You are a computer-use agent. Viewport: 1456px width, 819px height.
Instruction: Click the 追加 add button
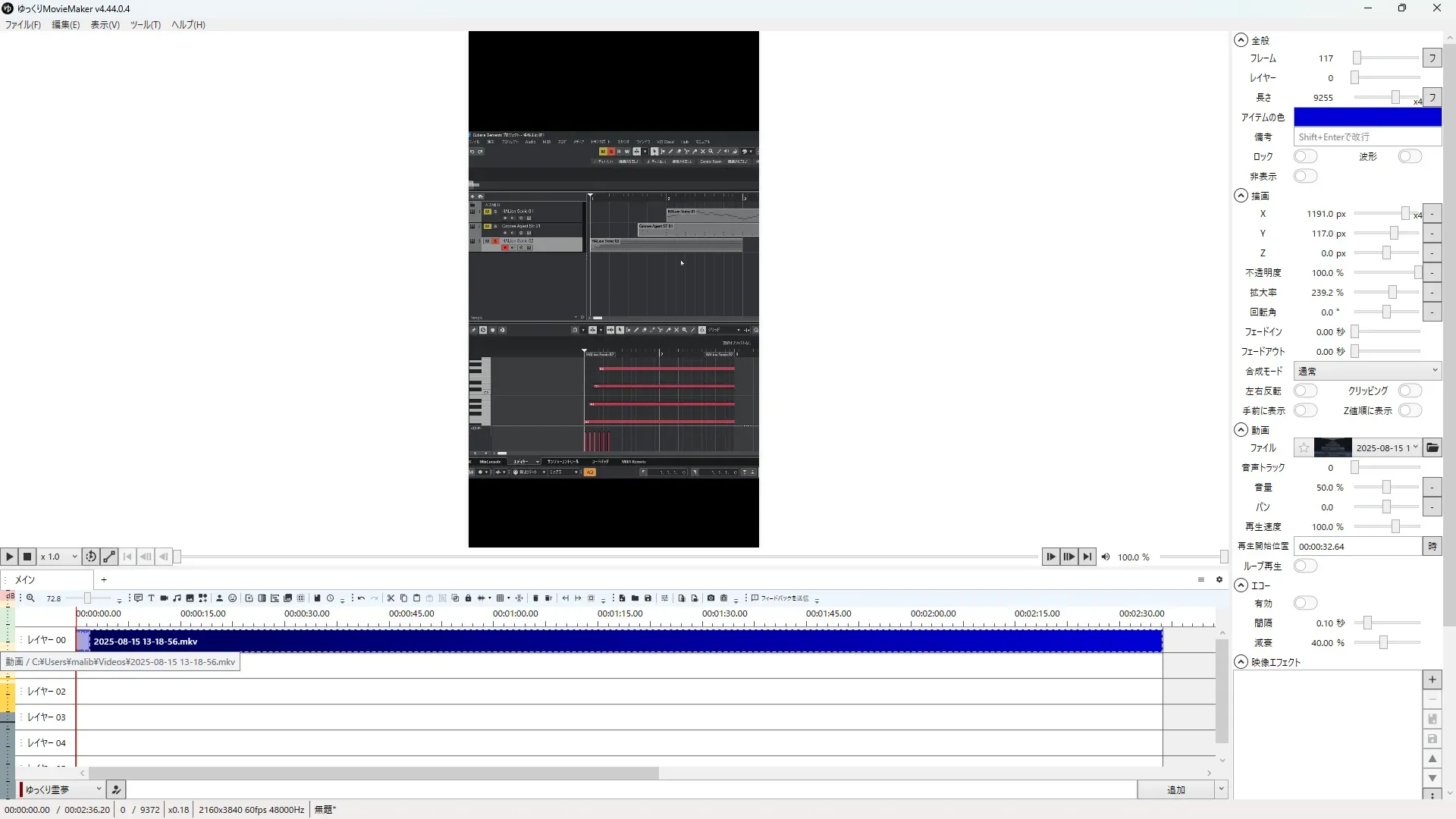(x=1175, y=789)
